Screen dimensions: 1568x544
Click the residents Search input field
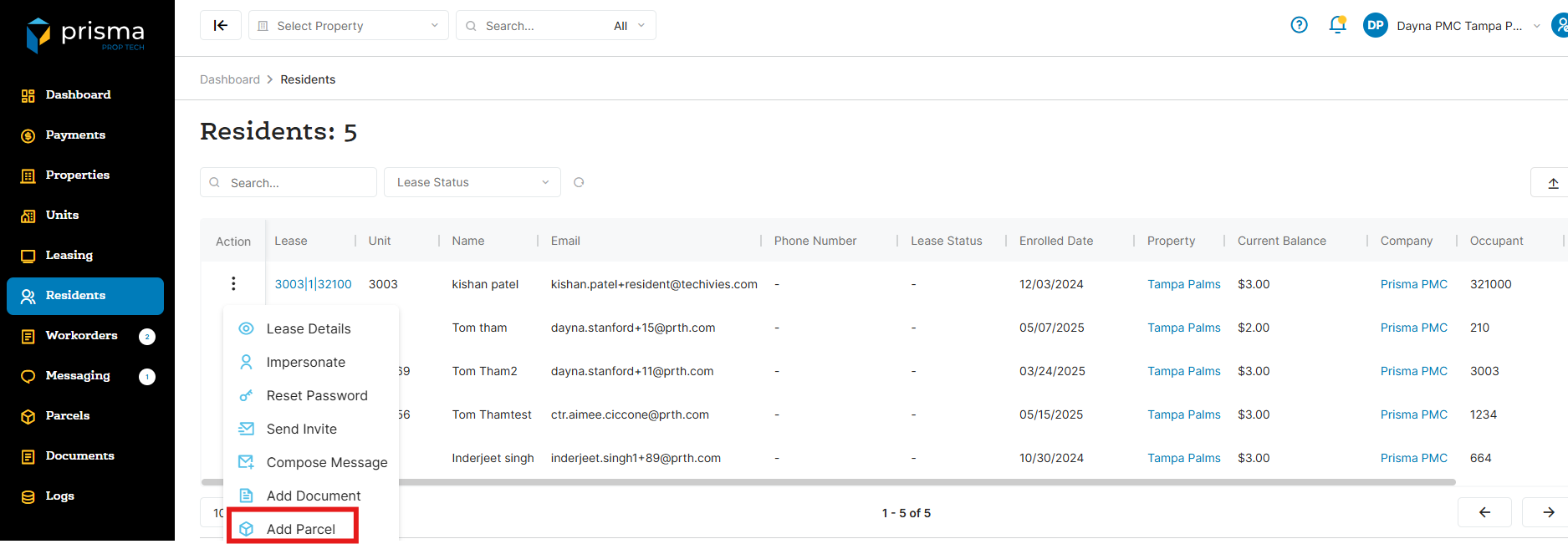(x=297, y=183)
